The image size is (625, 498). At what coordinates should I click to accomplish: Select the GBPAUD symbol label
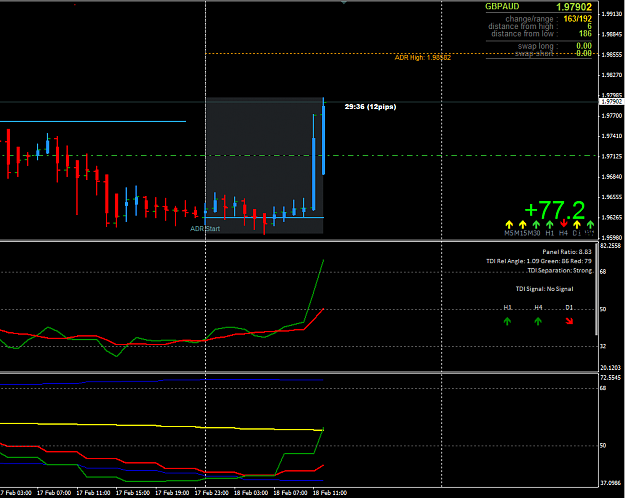click(x=502, y=6)
